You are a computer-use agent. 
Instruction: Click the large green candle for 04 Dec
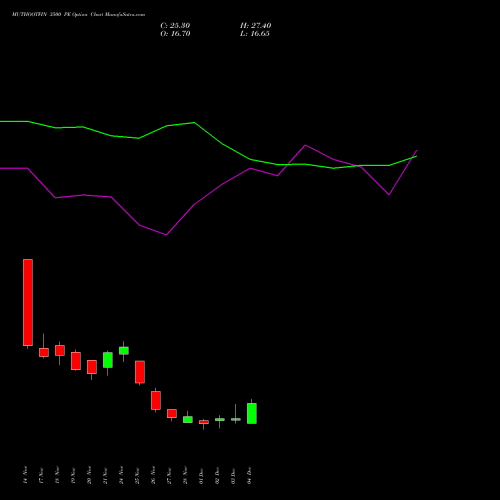pos(252,413)
